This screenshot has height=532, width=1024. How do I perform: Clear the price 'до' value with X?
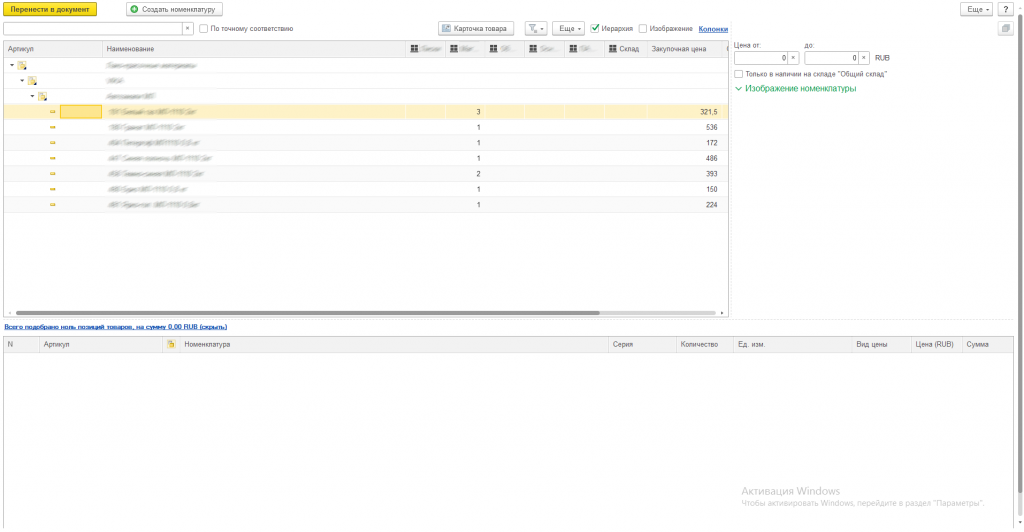coord(864,58)
